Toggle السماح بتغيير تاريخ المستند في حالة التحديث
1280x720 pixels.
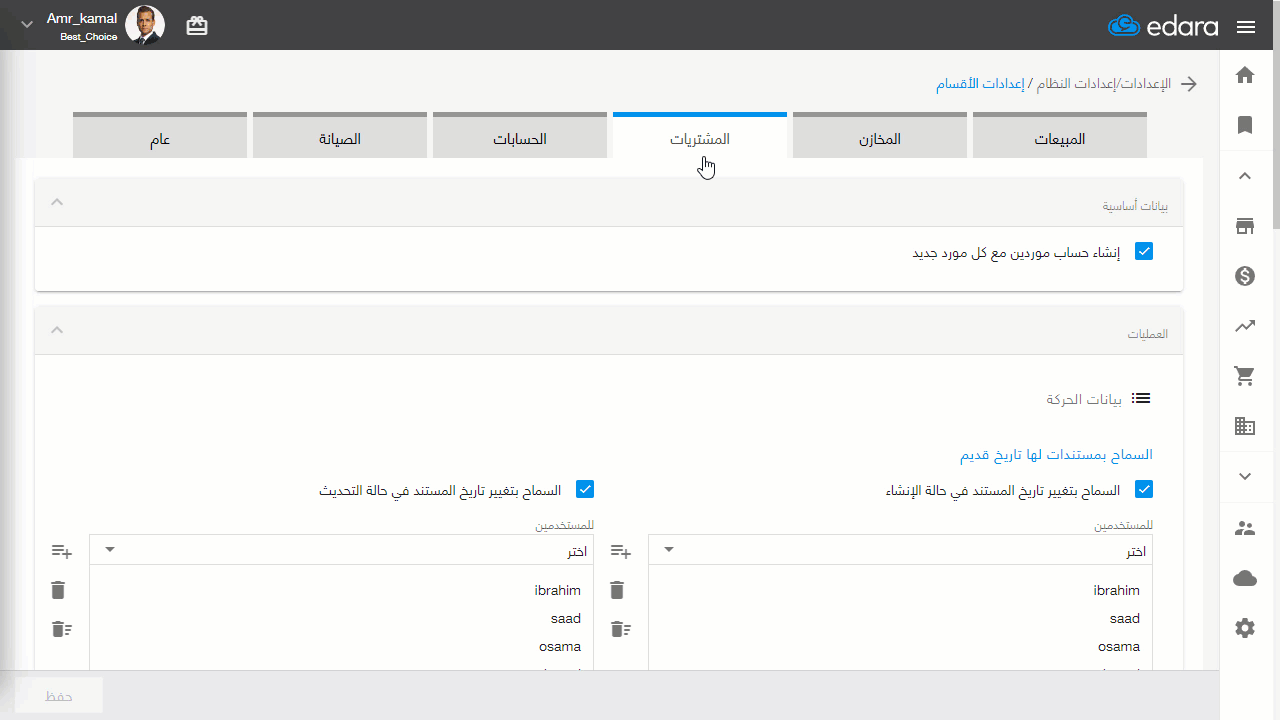(x=585, y=490)
